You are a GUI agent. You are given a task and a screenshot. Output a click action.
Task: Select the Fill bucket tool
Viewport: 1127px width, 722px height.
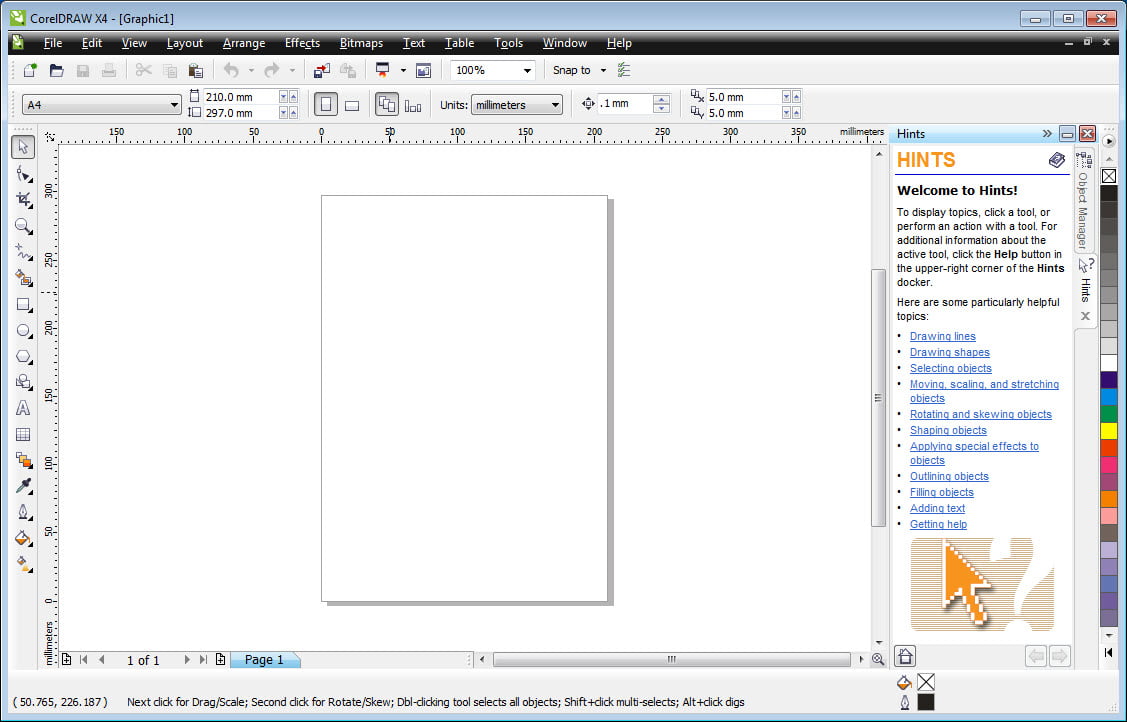(x=23, y=538)
